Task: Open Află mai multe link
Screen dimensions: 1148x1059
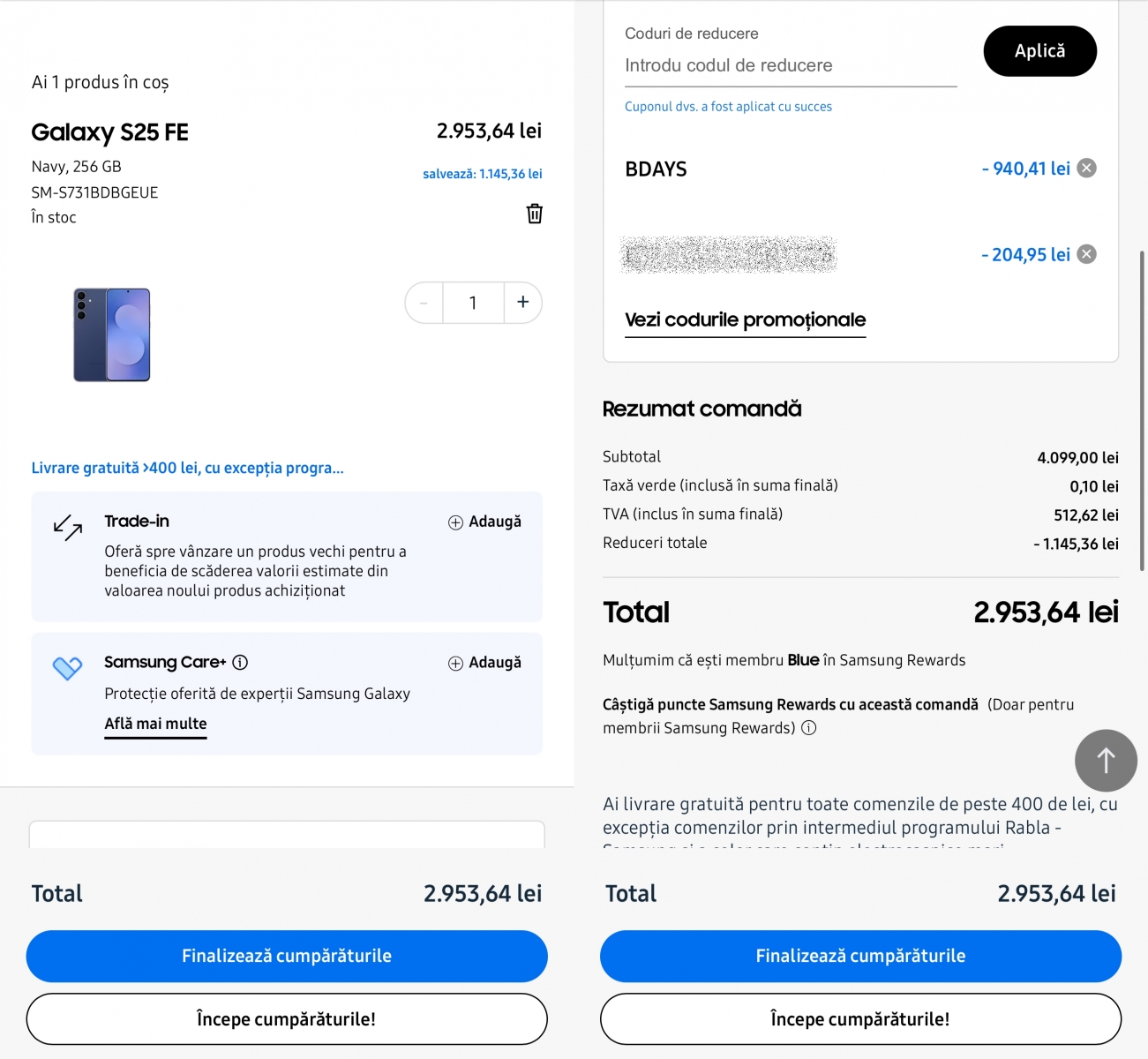Action: point(155,724)
